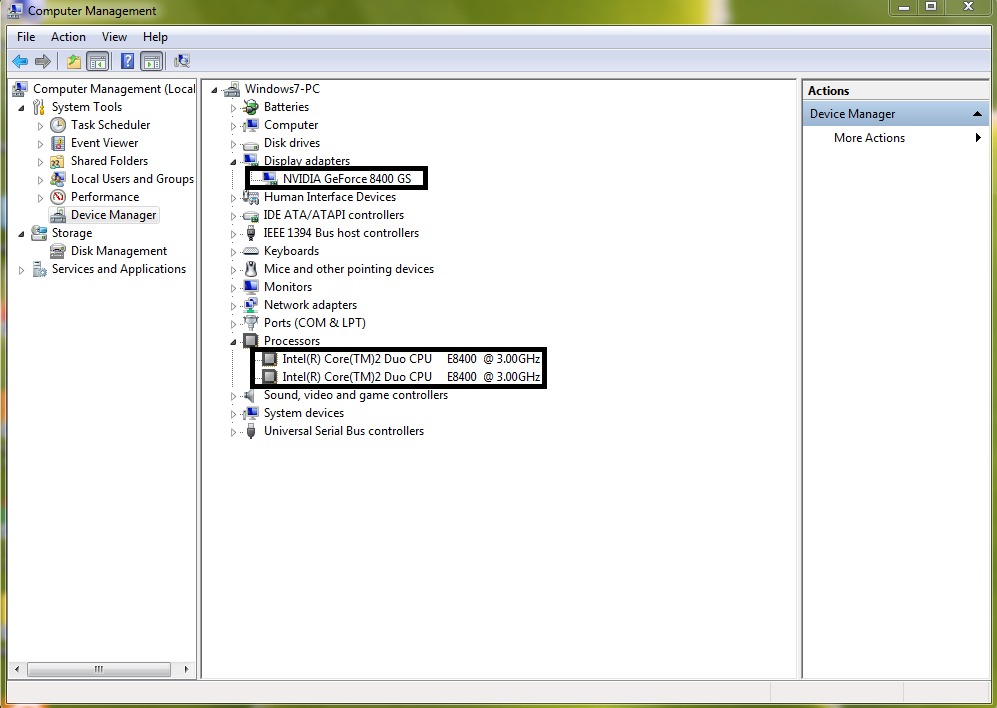Click the Disk Management icon
The height and width of the screenshot is (708, 997).
pyautogui.click(x=58, y=251)
